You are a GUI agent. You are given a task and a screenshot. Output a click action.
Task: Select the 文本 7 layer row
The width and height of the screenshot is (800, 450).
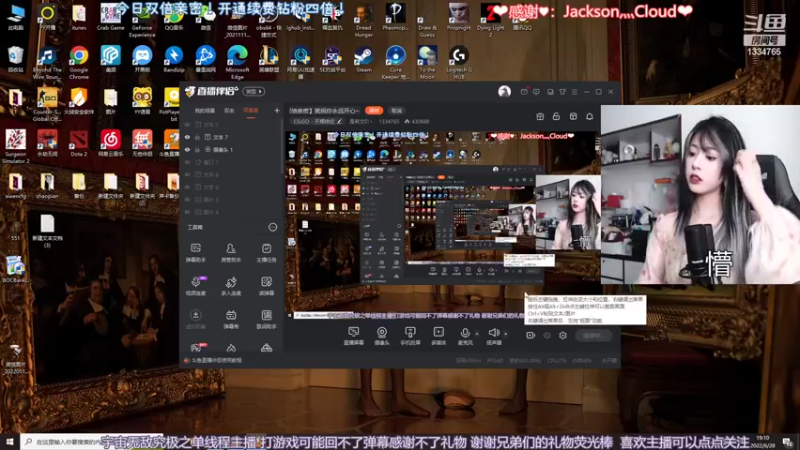[x=231, y=137]
